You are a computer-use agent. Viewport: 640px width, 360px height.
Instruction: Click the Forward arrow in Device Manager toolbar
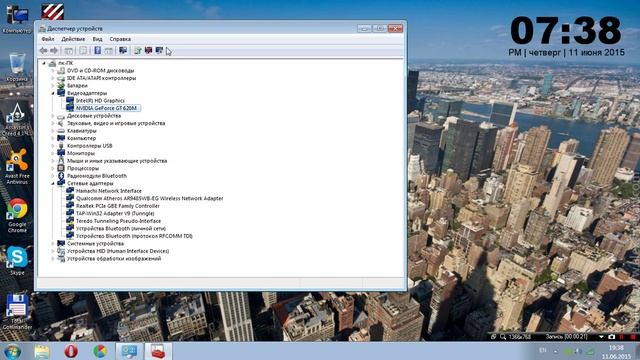[54, 51]
